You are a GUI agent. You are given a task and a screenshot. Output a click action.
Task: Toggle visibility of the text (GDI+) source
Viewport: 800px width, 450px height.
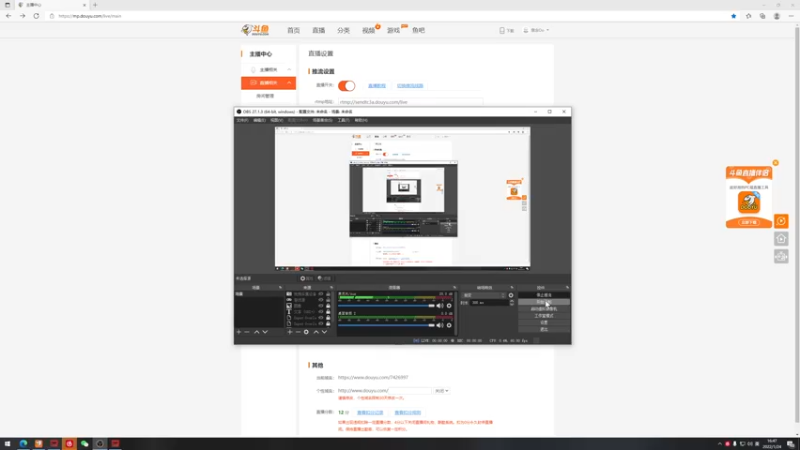click(x=321, y=312)
